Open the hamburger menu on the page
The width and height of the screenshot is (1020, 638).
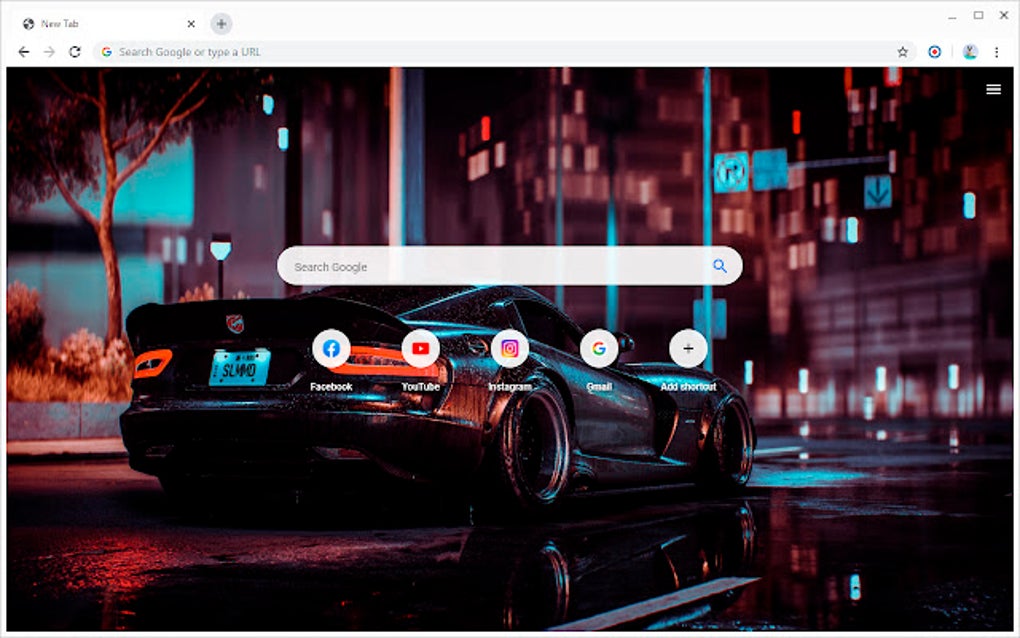993,89
